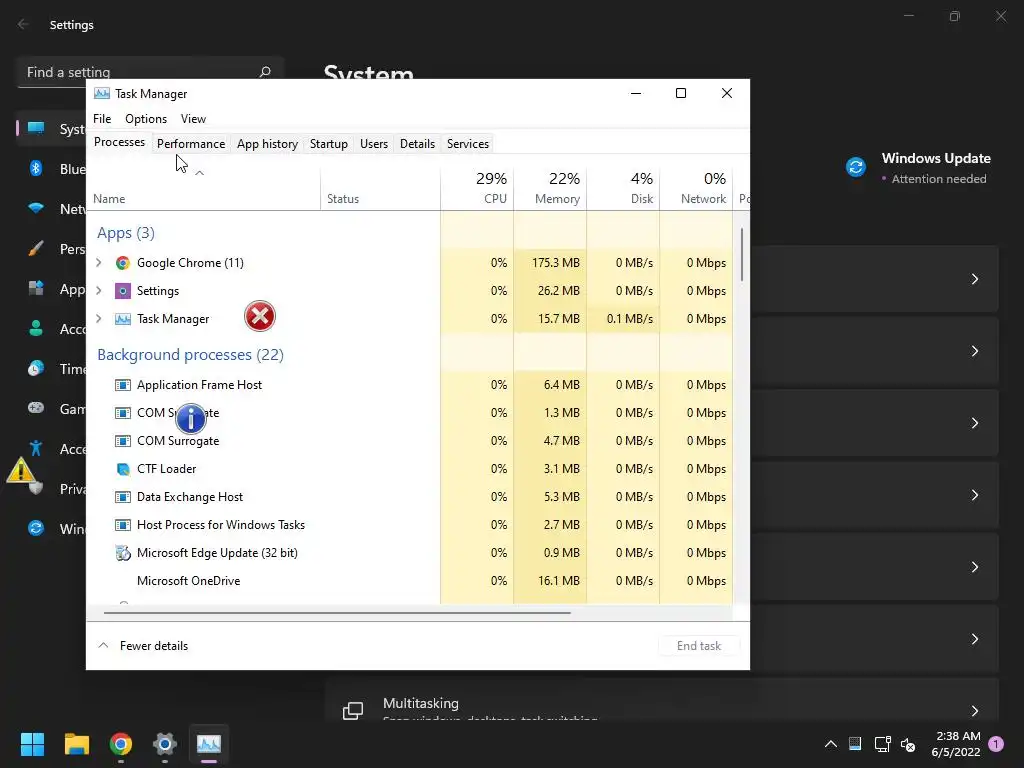Click the Task Manager taskbar icon

[209, 744]
